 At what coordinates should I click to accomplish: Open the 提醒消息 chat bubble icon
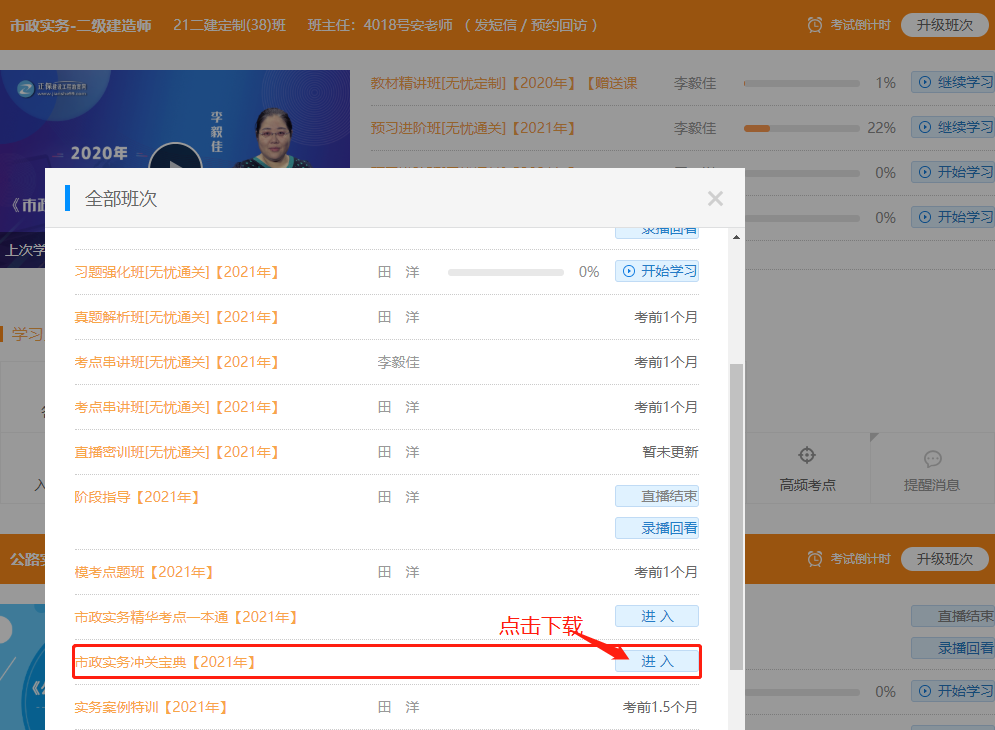tap(932, 459)
